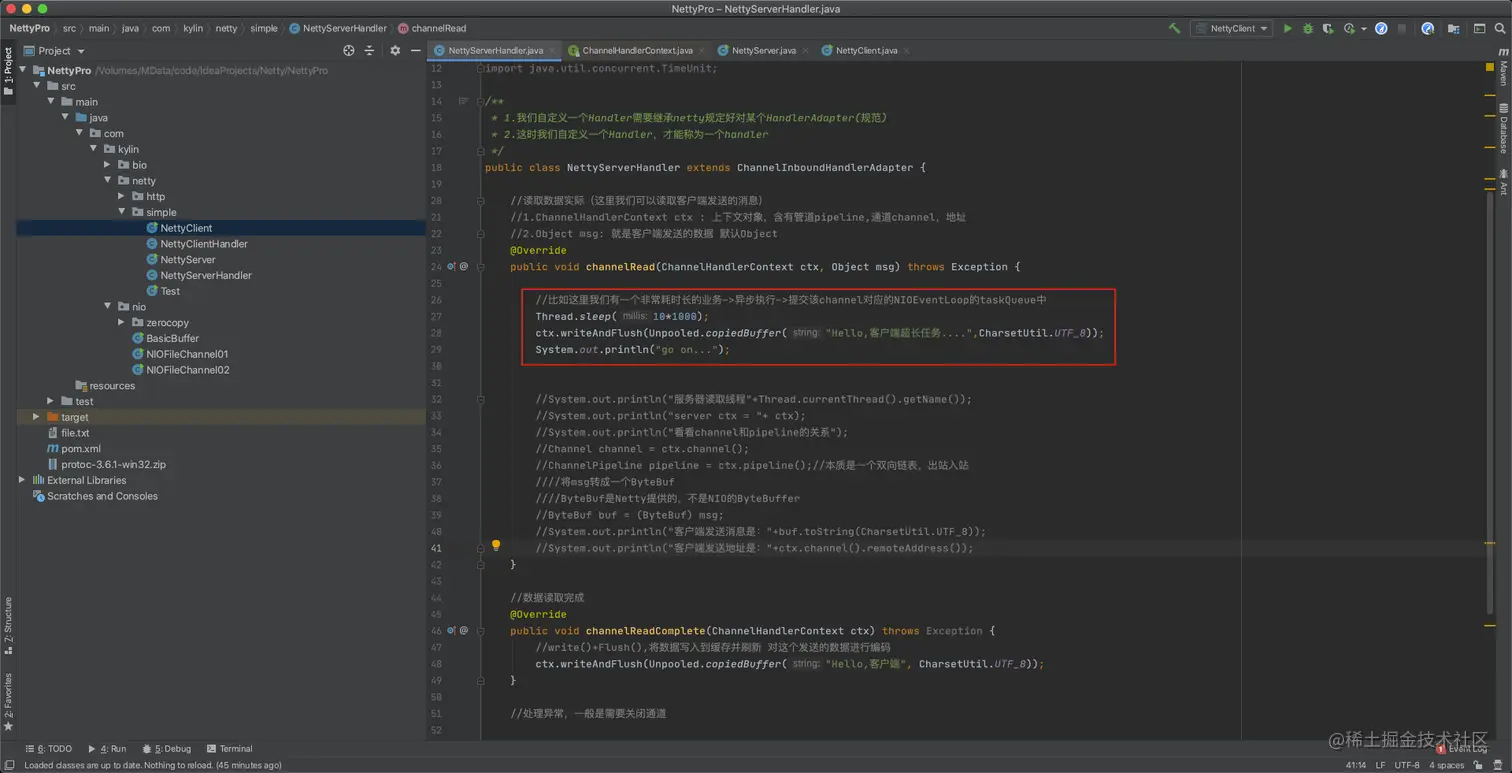Close the NettyClient.java tab
Viewport: 1512px width, 773px height.
906,50
